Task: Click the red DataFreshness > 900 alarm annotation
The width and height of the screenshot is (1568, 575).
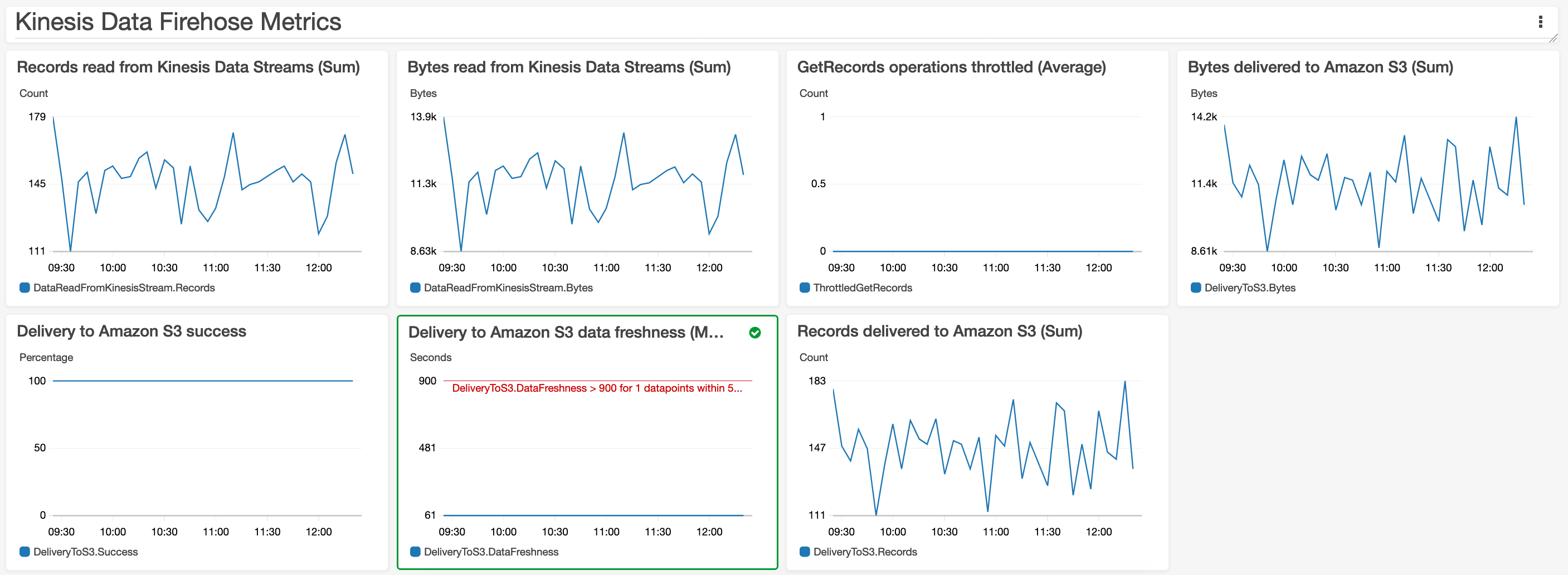Action: click(597, 388)
